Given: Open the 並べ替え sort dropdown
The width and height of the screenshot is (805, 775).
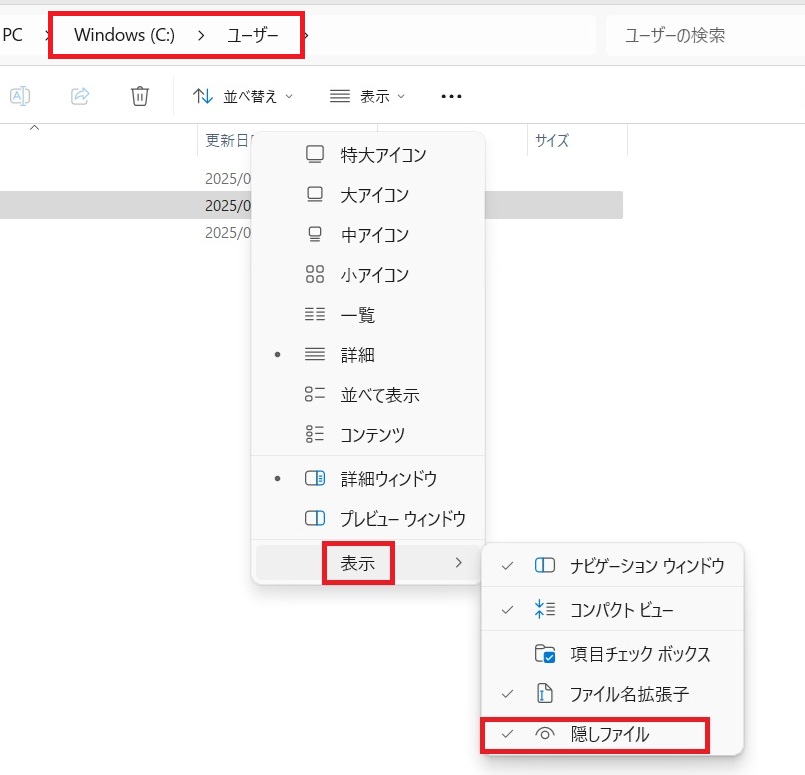Looking at the screenshot, I should tap(244, 96).
